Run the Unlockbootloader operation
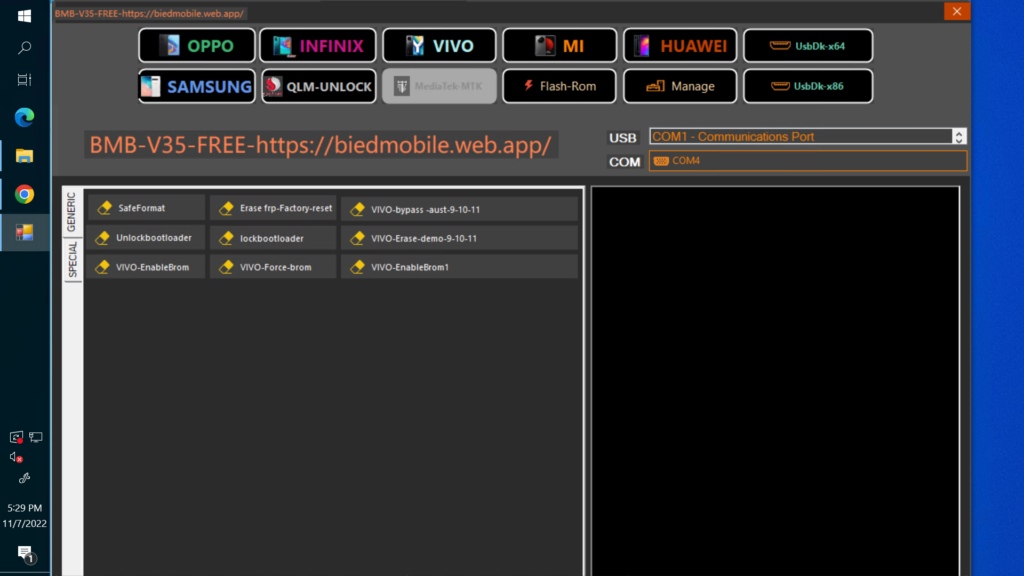The height and width of the screenshot is (576, 1024). coord(146,238)
